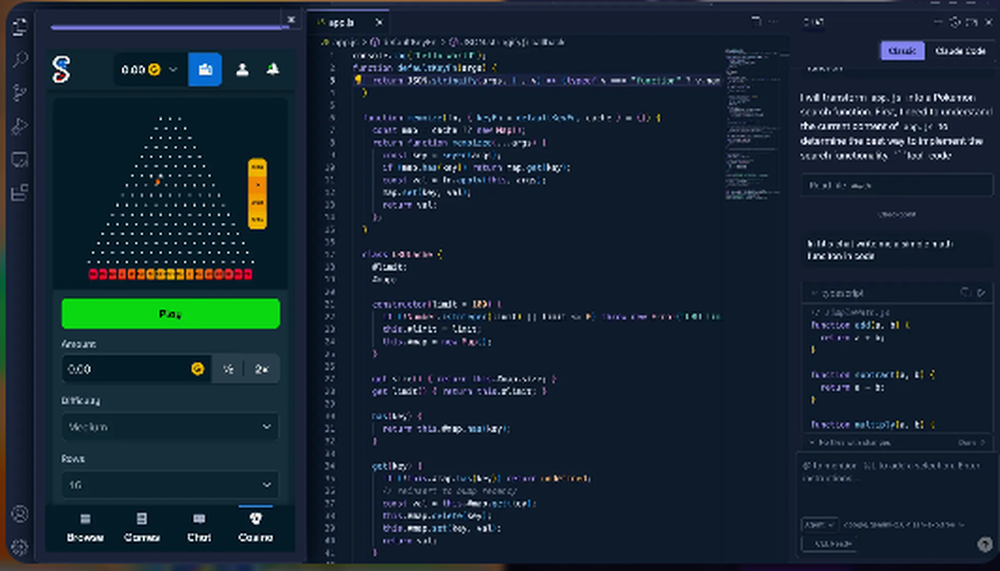Click the split editor icon in the editor toolbar
The height and width of the screenshot is (571, 1000).
pyautogui.click(x=756, y=22)
